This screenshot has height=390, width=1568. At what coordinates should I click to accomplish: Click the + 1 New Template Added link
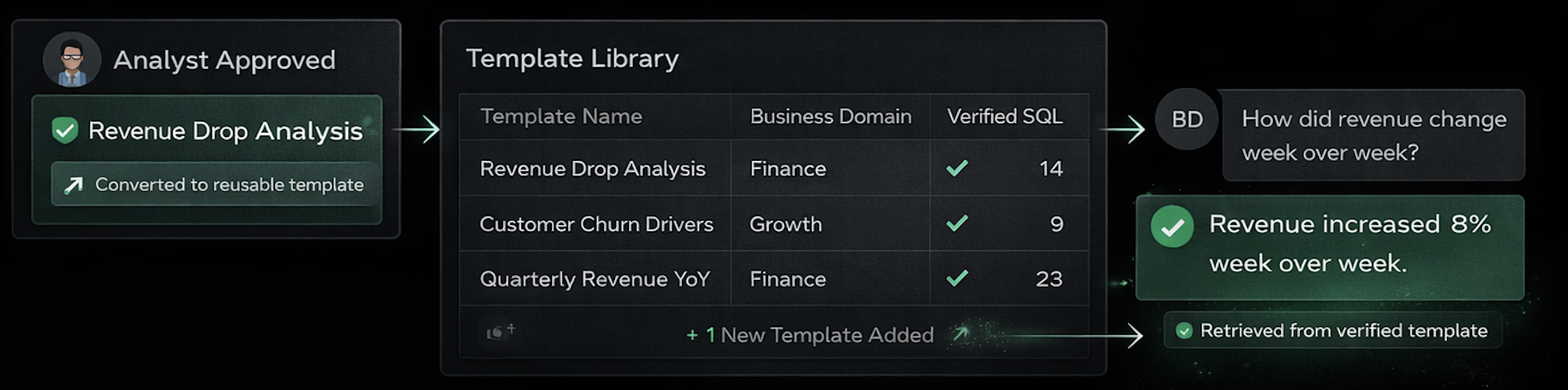[810, 335]
